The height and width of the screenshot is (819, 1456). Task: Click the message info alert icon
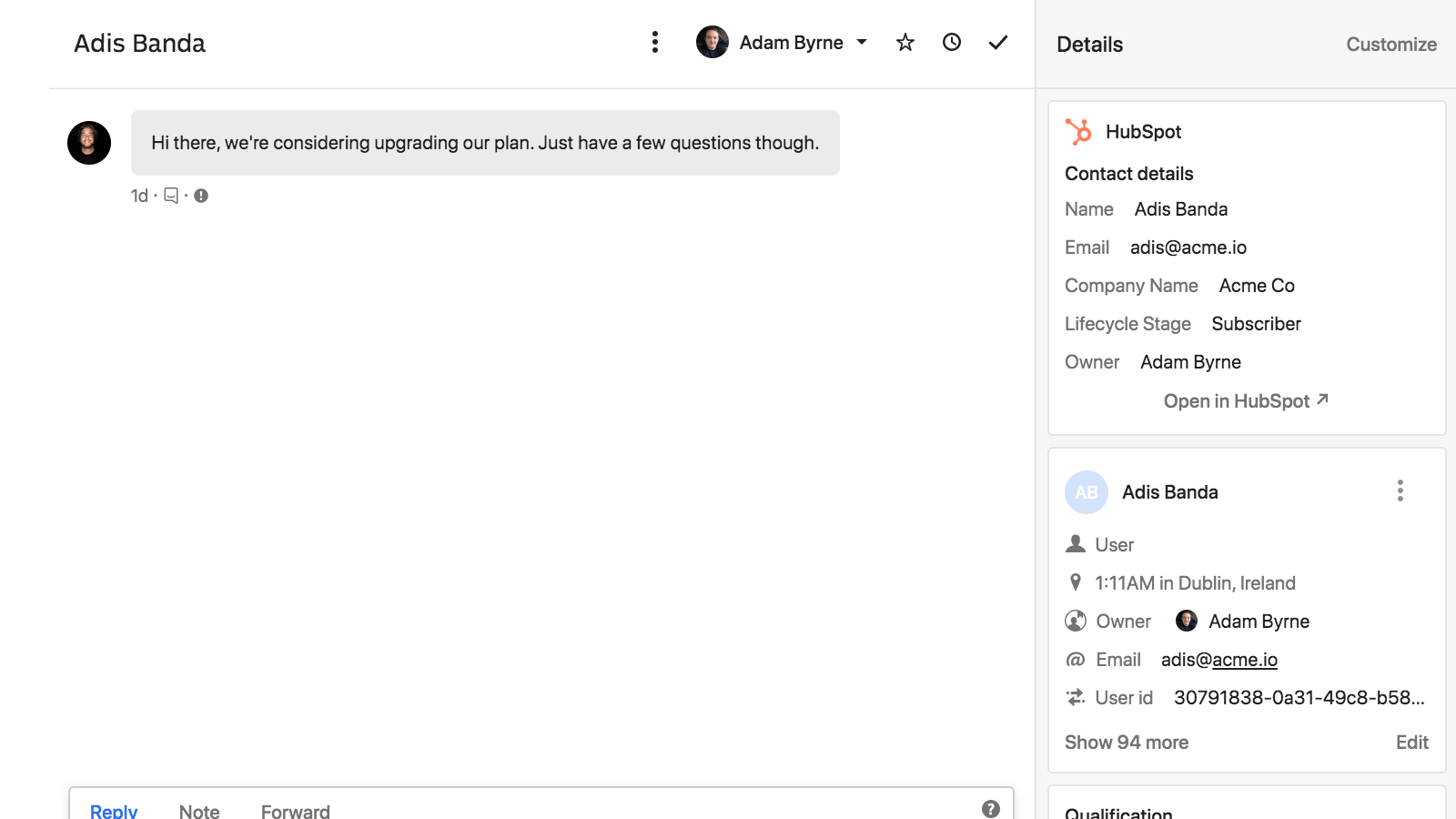[x=201, y=196]
